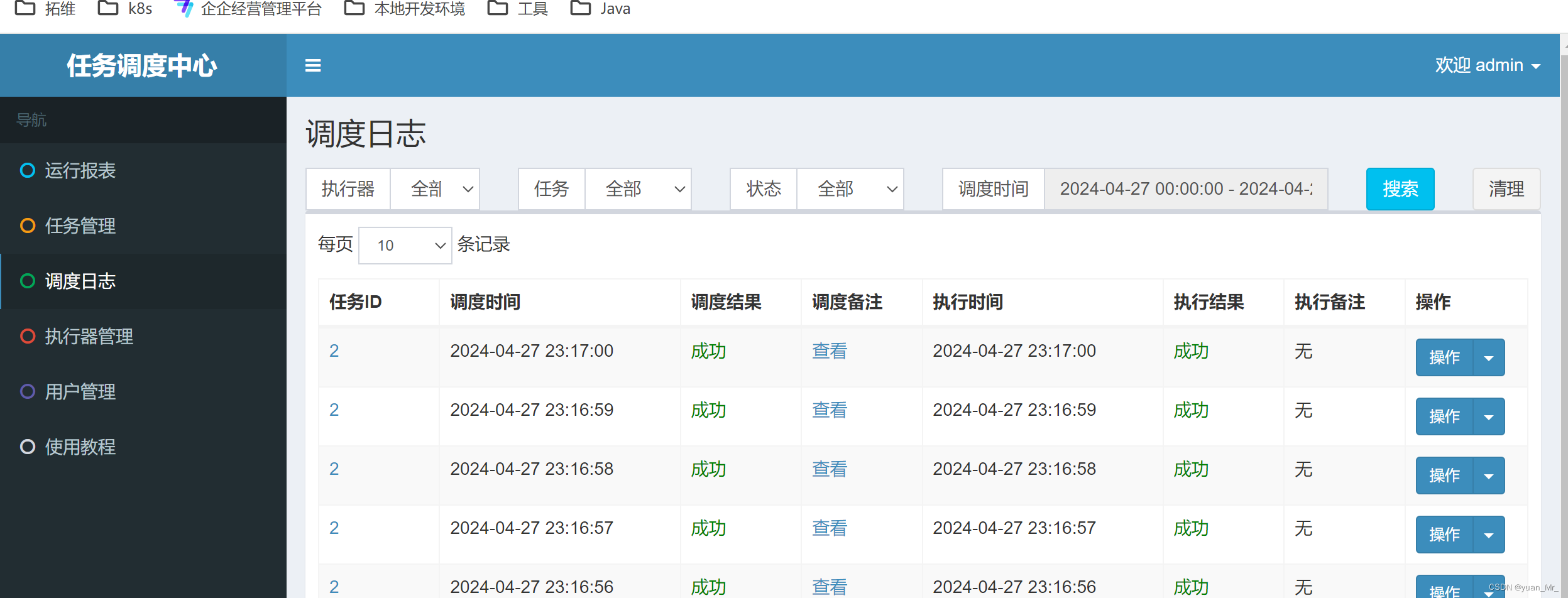The height and width of the screenshot is (598, 1568).
Task: Click the 搜索 search button
Action: pos(1400,189)
